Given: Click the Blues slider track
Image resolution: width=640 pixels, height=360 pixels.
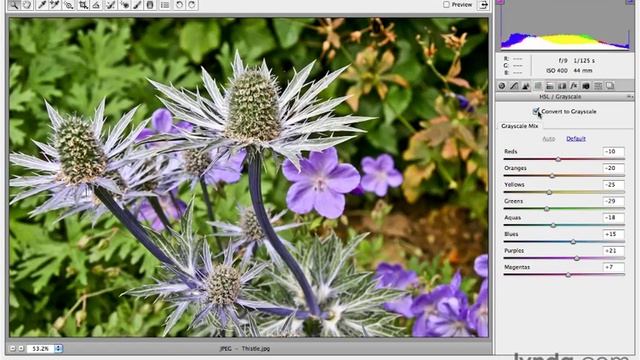Looking at the screenshot, I should coord(564,242).
